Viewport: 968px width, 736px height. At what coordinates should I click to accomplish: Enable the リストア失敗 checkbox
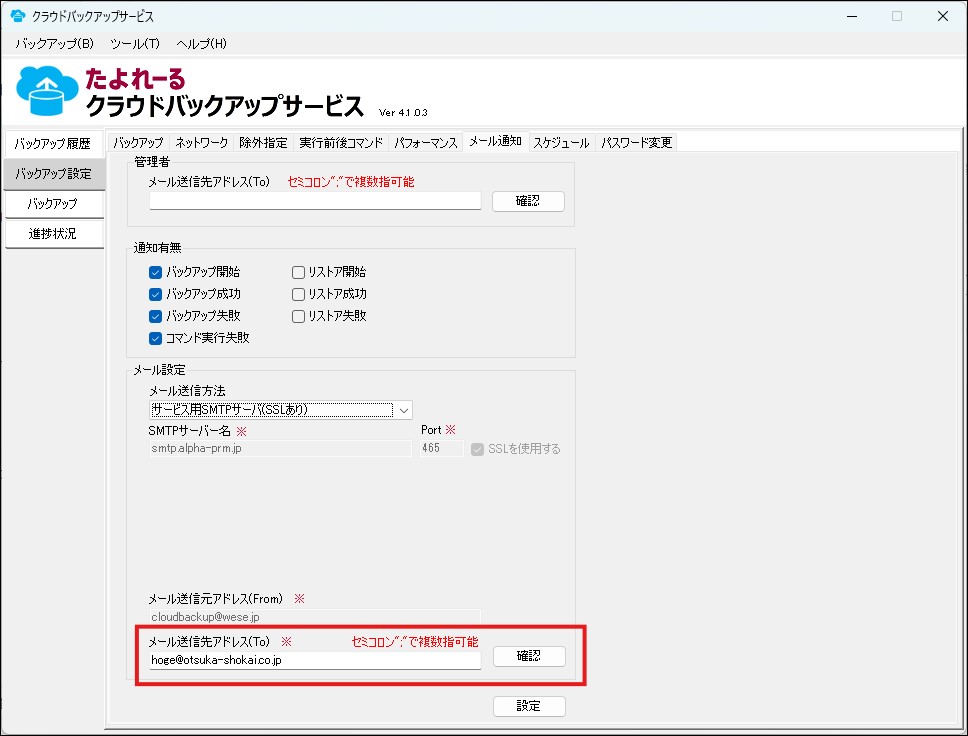(x=299, y=316)
